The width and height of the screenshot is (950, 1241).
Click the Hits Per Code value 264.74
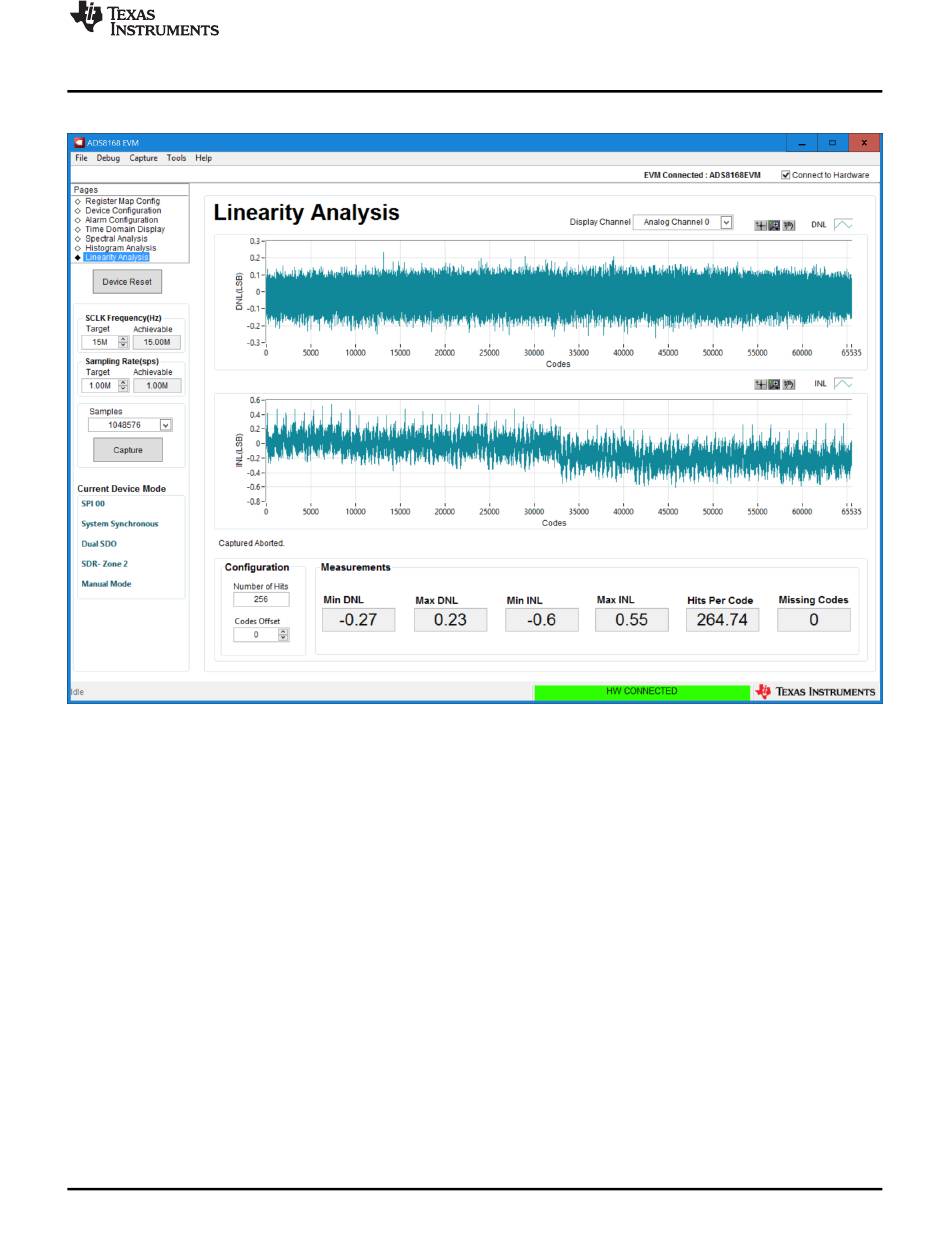pyautogui.click(x=723, y=620)
